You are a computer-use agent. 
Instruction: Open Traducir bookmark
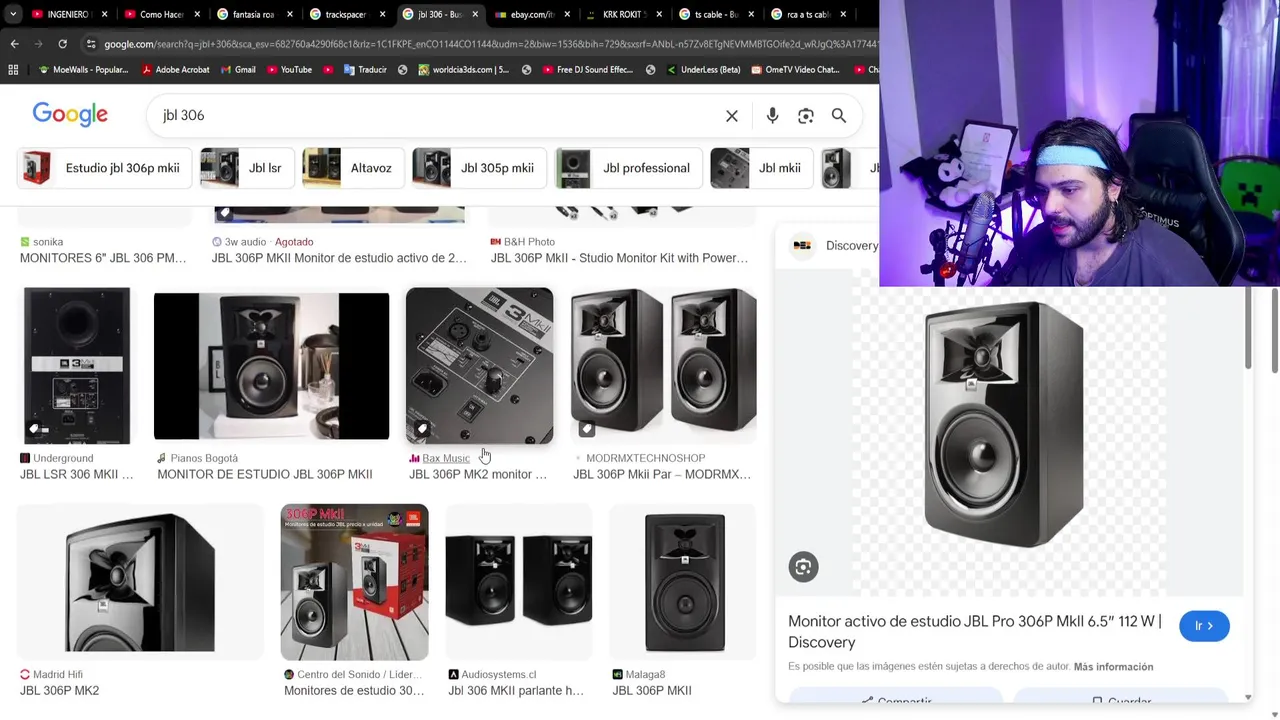[365, 70]
